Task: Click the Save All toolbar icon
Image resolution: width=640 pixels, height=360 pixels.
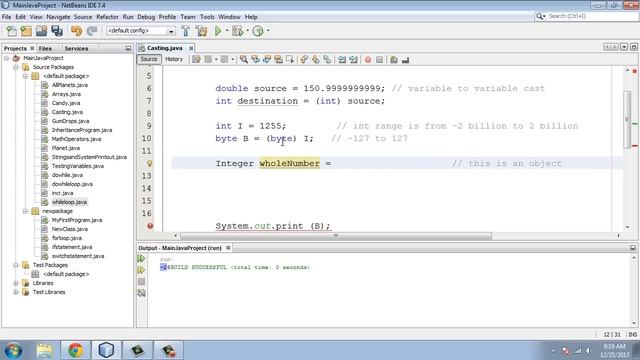Action: tap(57, 31)
